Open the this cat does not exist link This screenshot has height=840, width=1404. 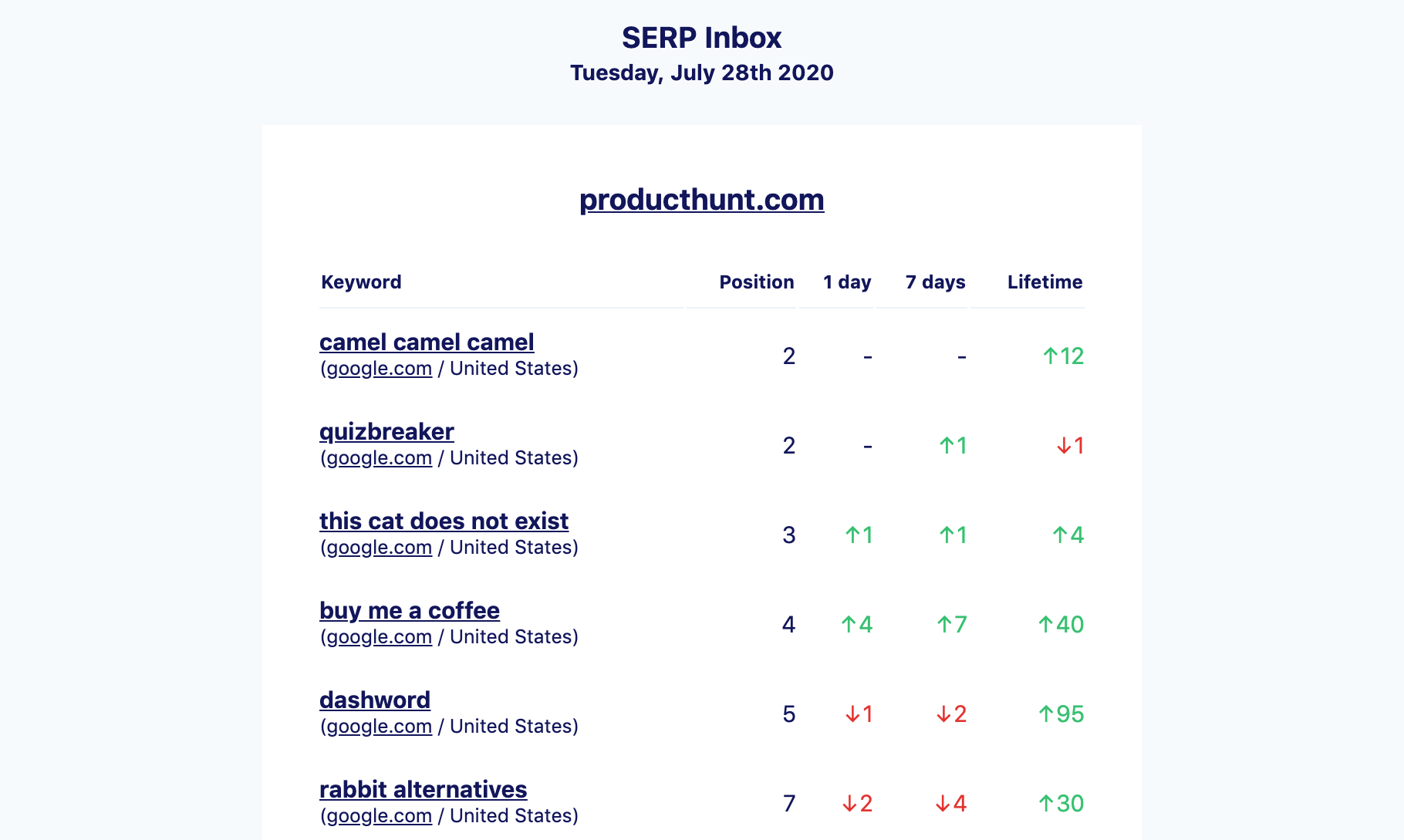[444, 521]
